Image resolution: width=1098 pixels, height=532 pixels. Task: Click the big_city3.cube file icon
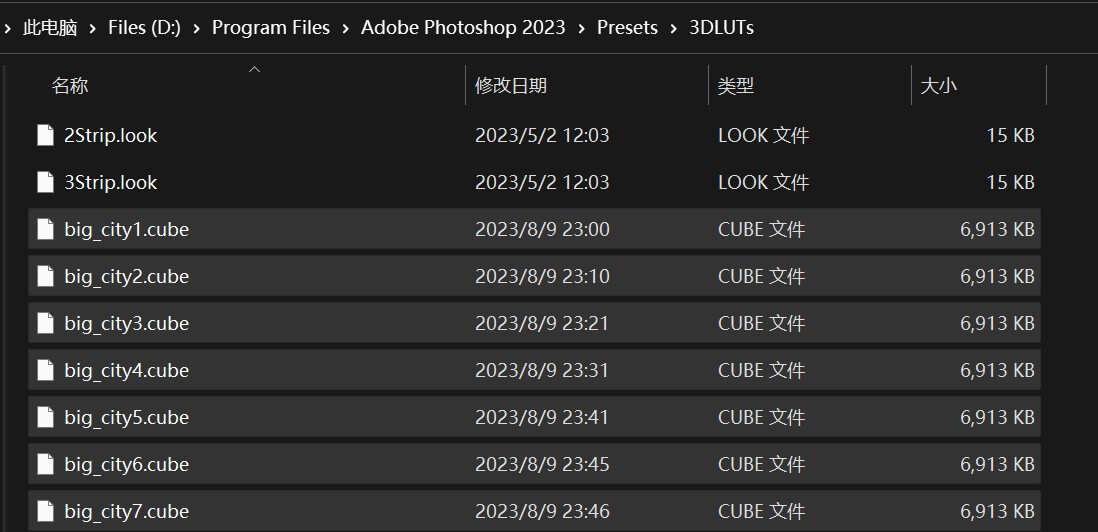point(46,323)
